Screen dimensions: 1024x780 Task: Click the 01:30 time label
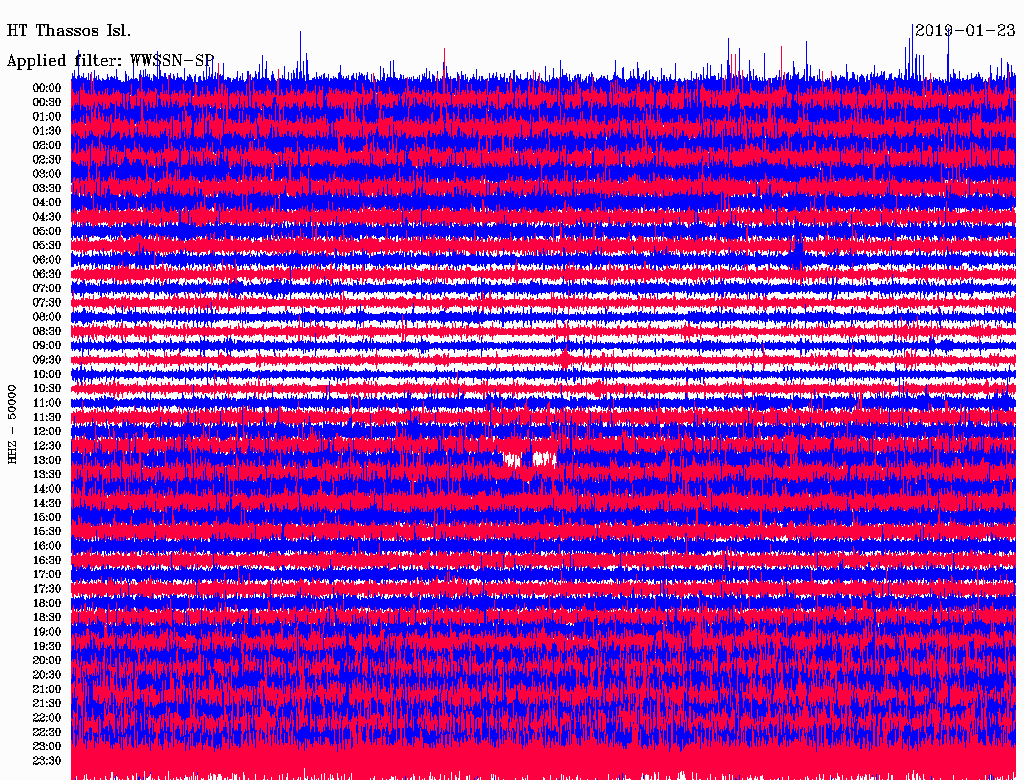point(47,131)
